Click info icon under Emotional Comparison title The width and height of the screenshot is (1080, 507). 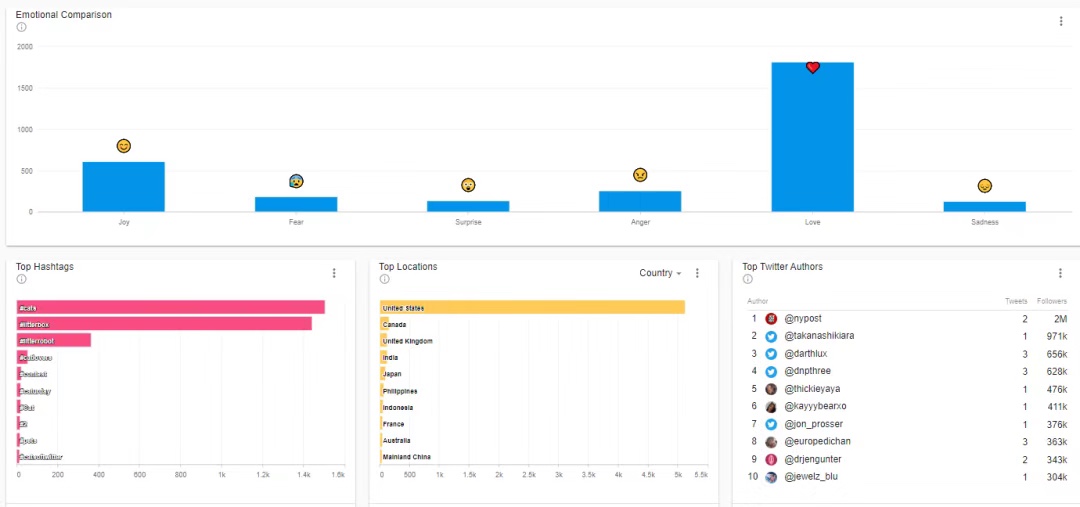[21, 28]
